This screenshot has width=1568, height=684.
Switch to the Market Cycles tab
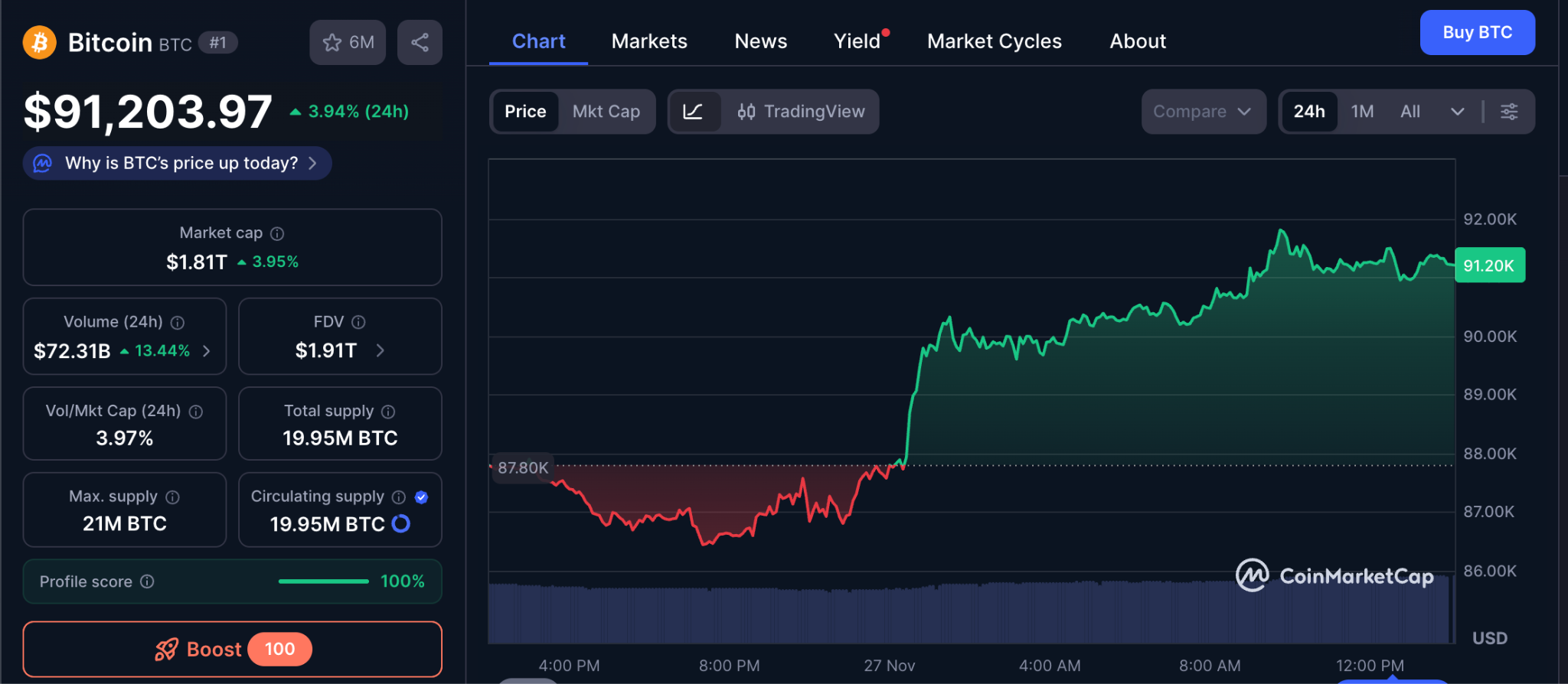pos(994,41)
